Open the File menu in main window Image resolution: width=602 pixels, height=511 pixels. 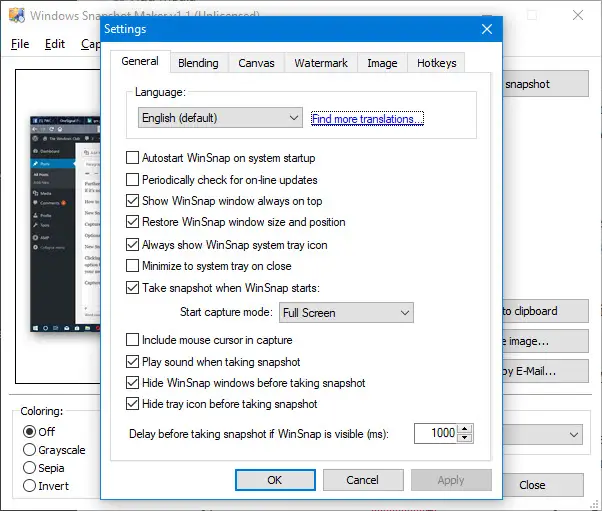point(20,44)
